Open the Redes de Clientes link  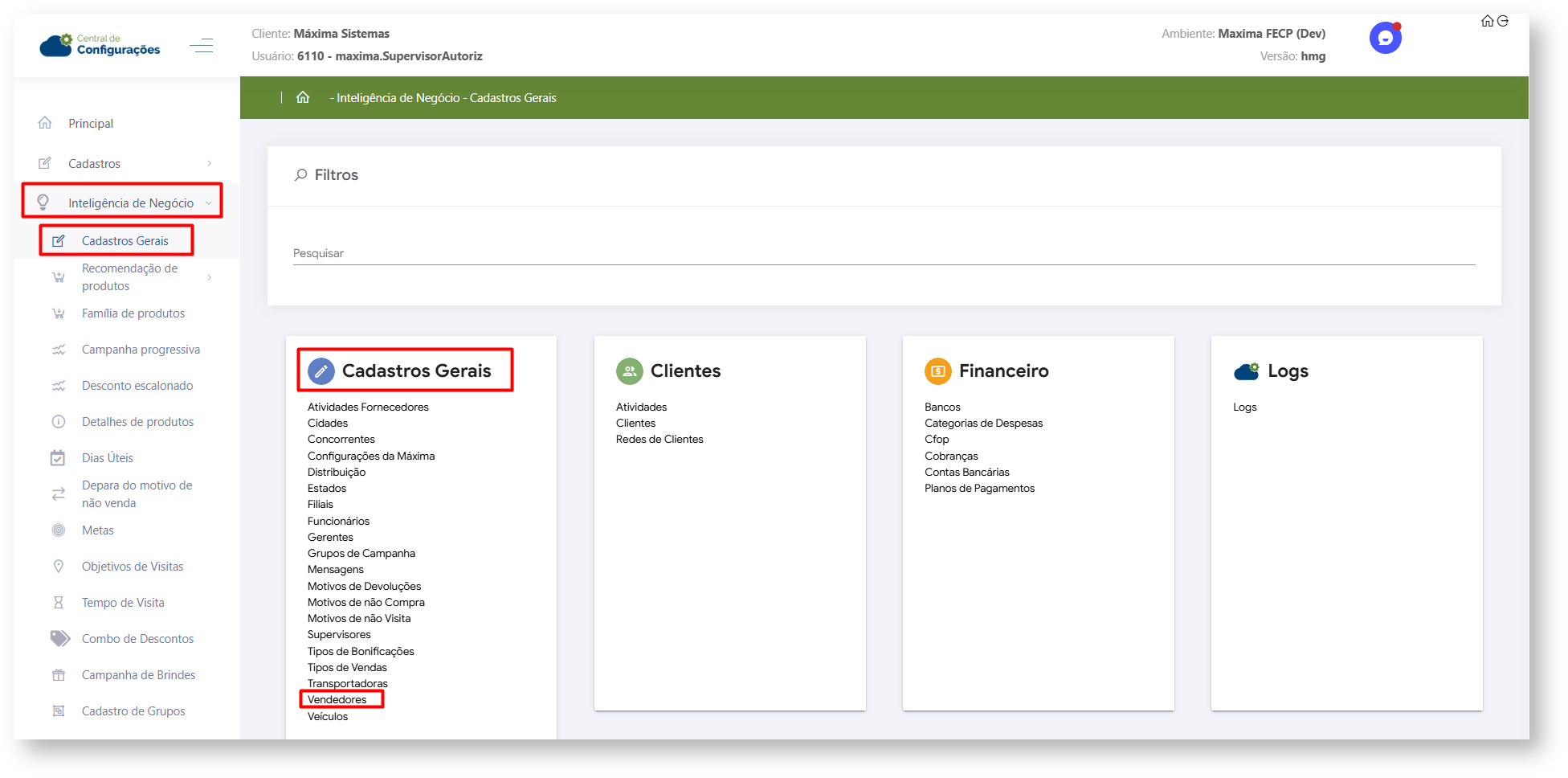(x=659, y=440)
